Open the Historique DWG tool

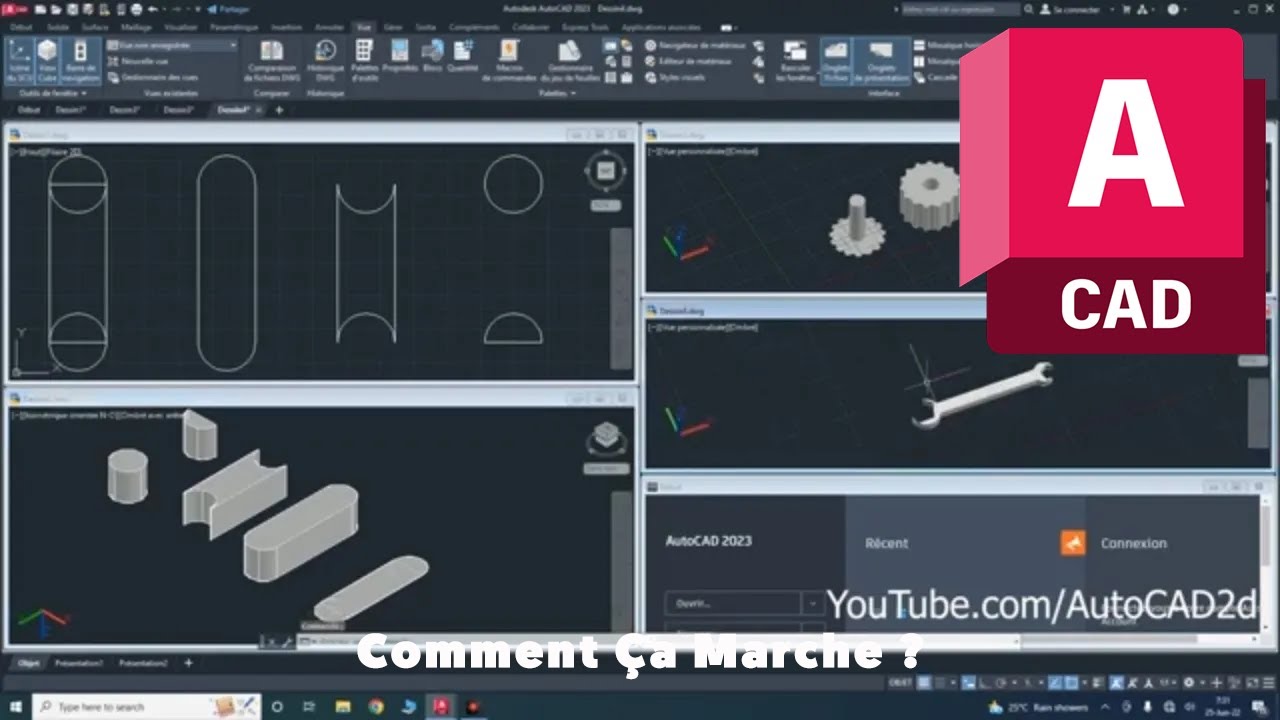[325, 61]
